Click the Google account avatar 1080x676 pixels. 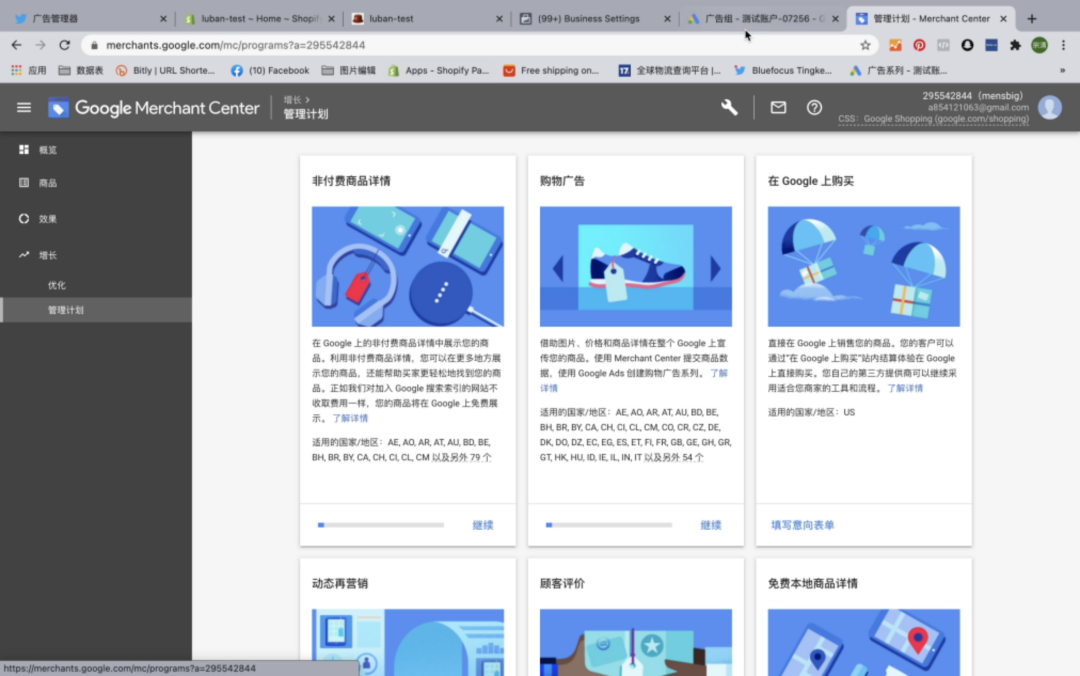pos(1050,107)
